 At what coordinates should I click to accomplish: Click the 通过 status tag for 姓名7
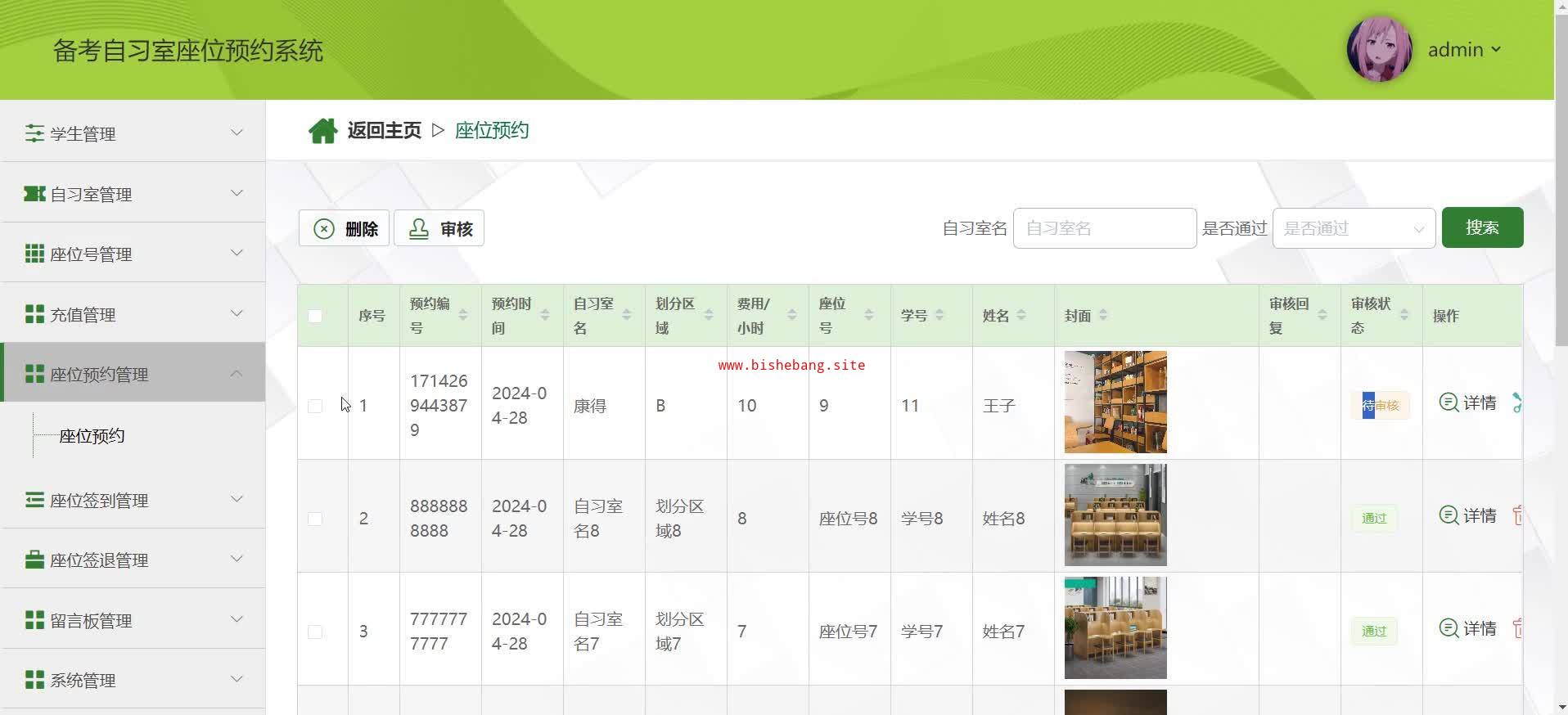[x=1374, y=632]
